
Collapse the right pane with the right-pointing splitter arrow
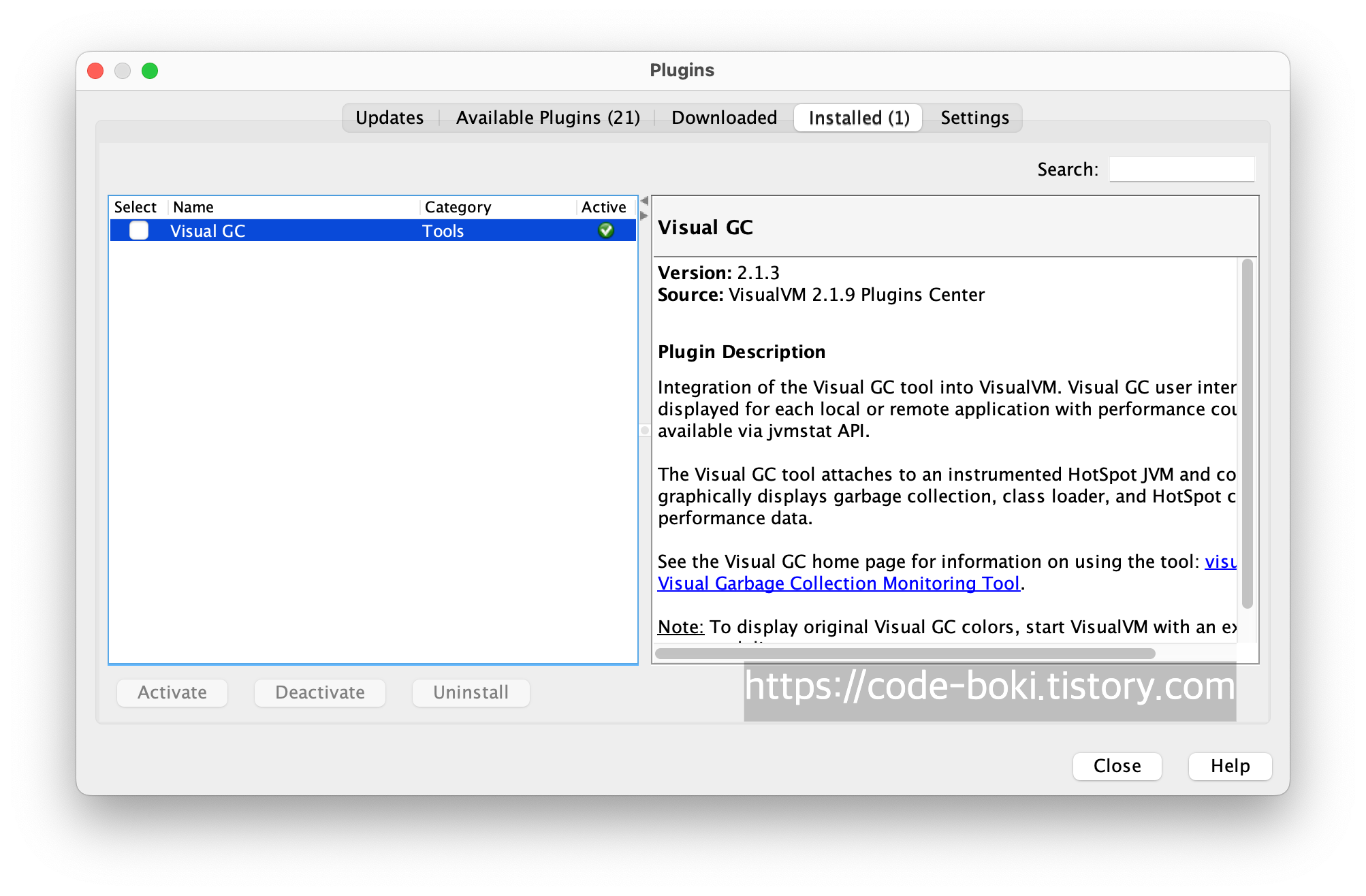point(644,216)
